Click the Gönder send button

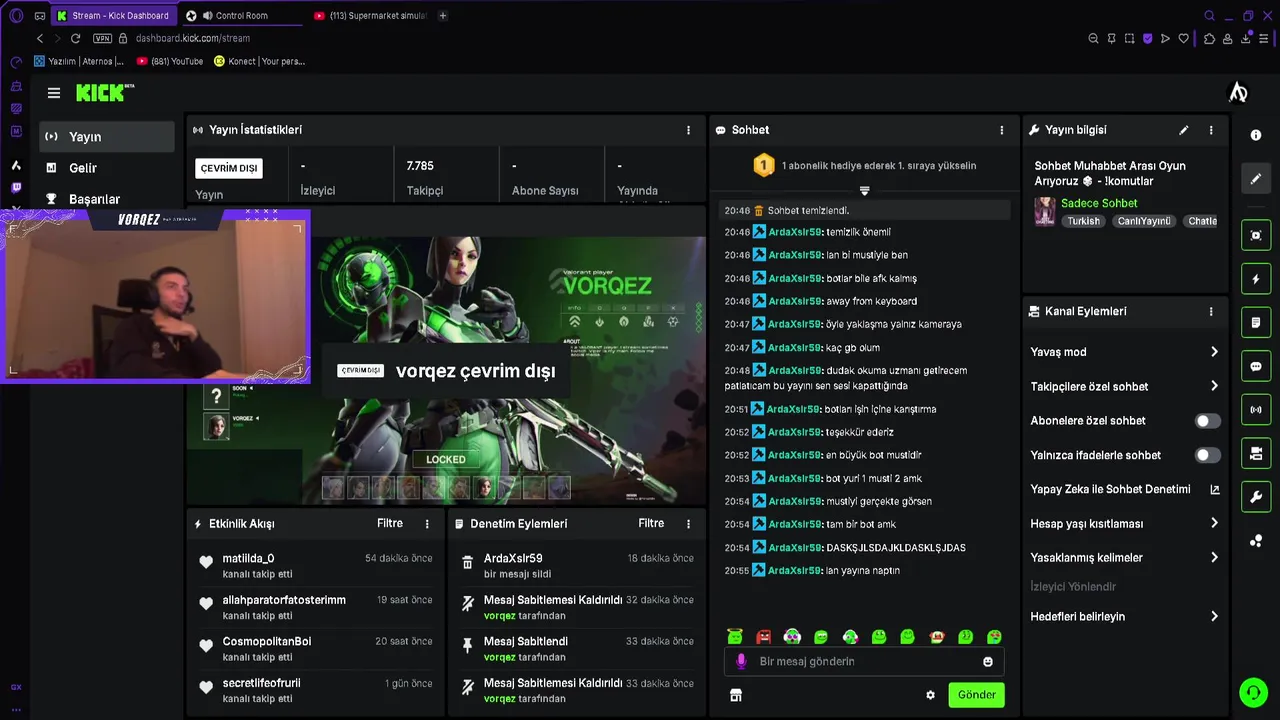pyautogui.click(x=976, y=695)
